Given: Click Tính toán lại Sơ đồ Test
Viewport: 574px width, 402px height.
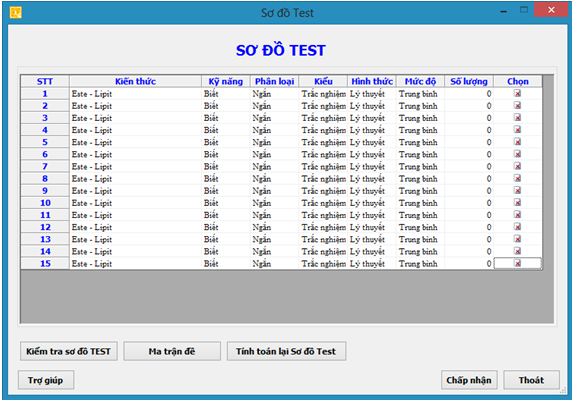Looking at the screenshot, I should click(x=286, y=351).
